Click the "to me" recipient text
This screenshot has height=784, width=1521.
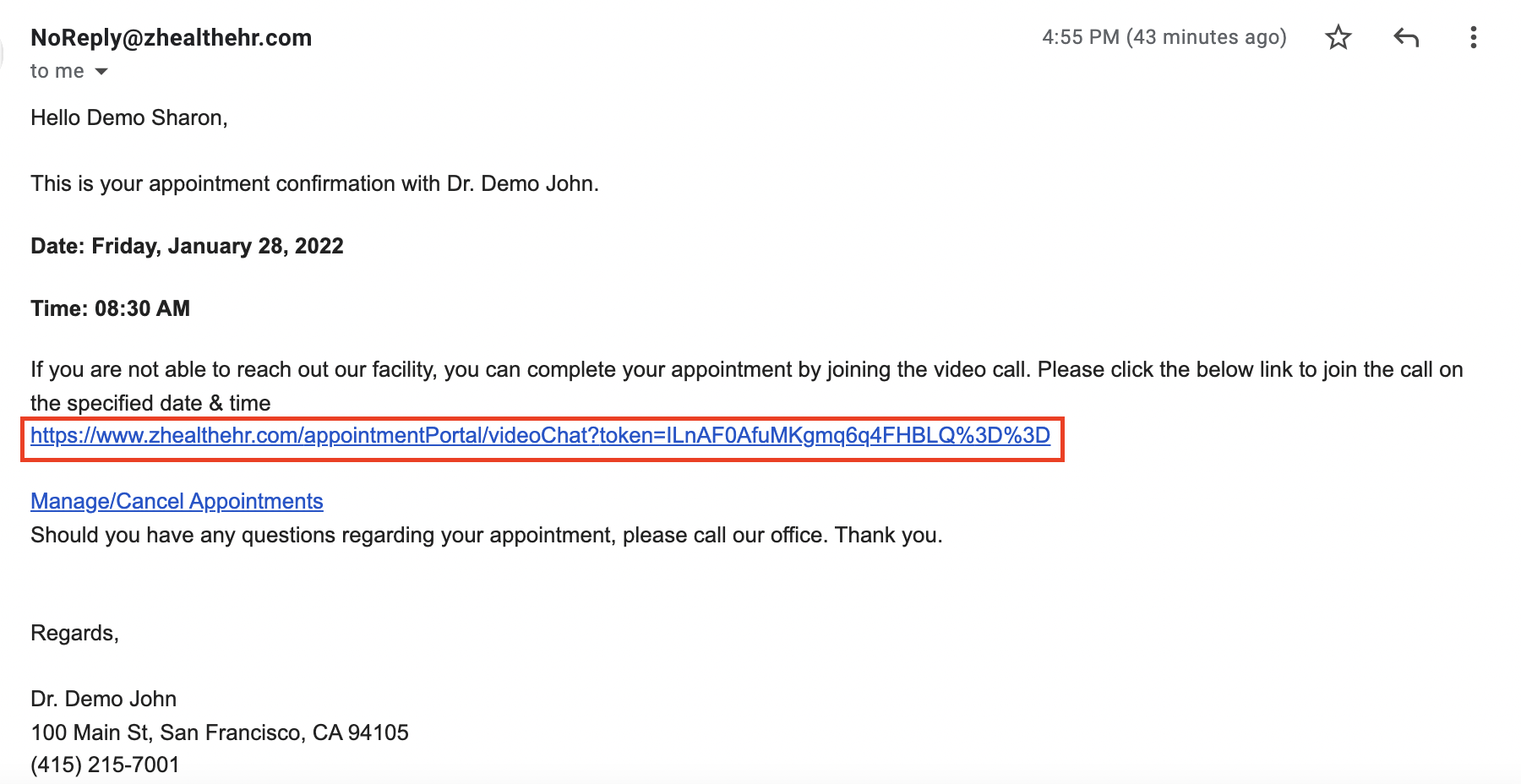(57, 72)
